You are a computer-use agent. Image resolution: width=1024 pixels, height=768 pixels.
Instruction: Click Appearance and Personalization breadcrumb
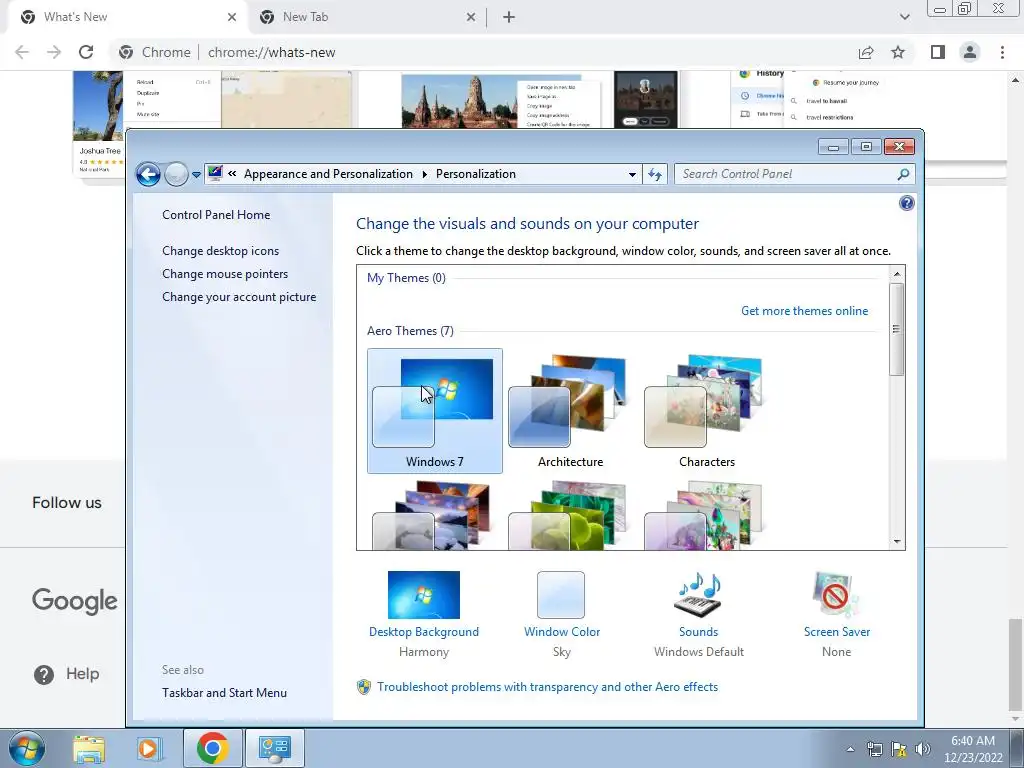coord(328,174)
